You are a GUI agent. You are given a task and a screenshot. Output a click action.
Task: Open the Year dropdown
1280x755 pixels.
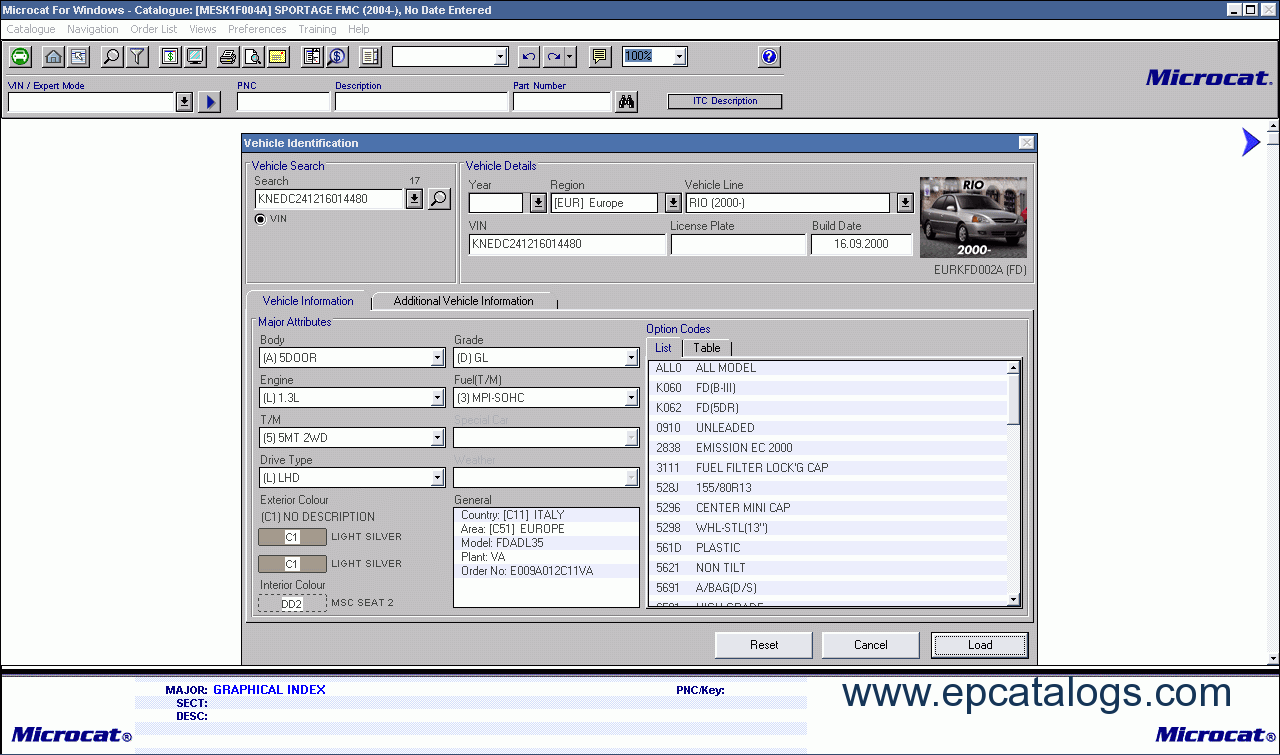(x=538, y=203)
